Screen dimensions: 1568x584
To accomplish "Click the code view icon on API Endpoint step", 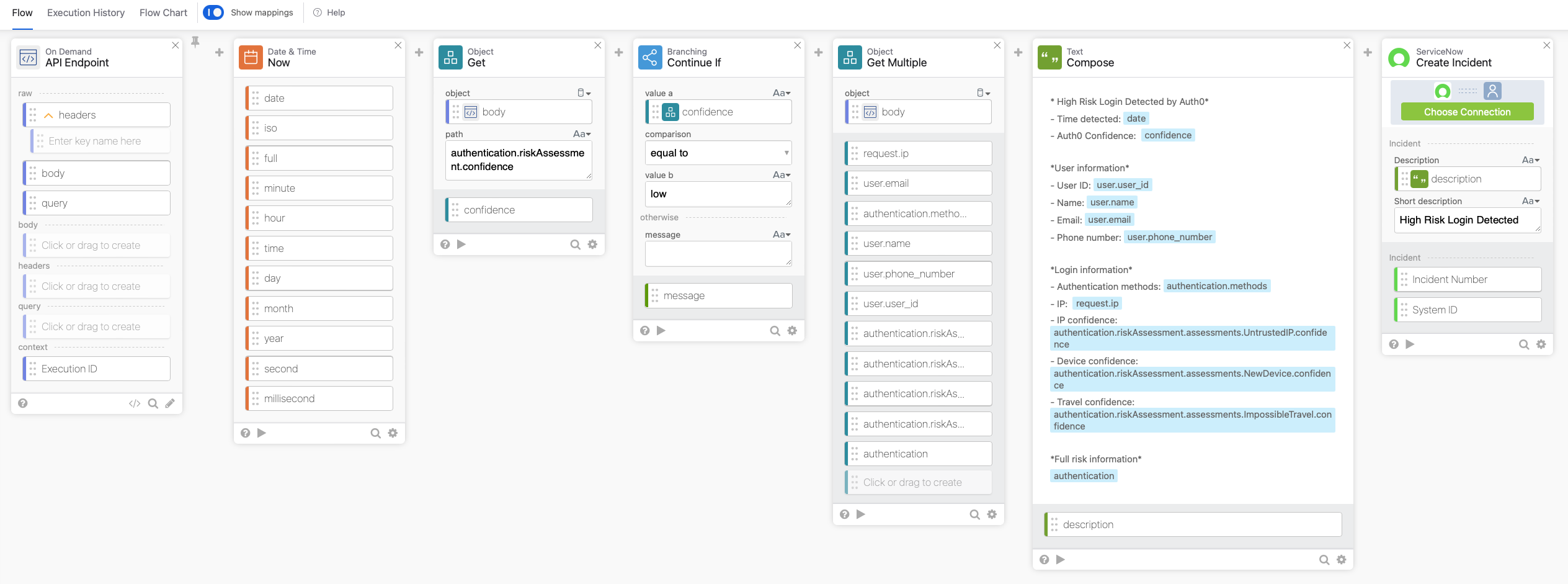I will [x=135, y=403].
